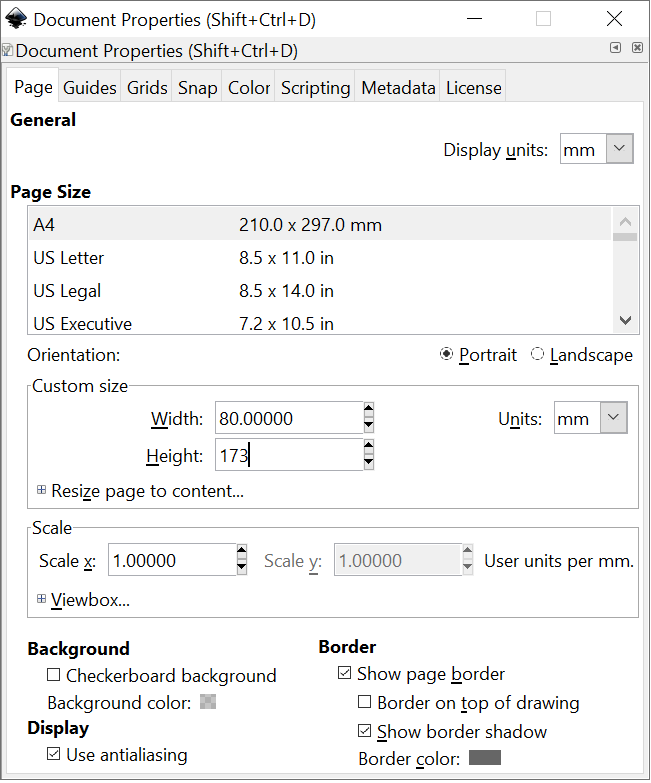Select Portrait orientation
This screenshot has height=783, width=651.
[478, 355]
